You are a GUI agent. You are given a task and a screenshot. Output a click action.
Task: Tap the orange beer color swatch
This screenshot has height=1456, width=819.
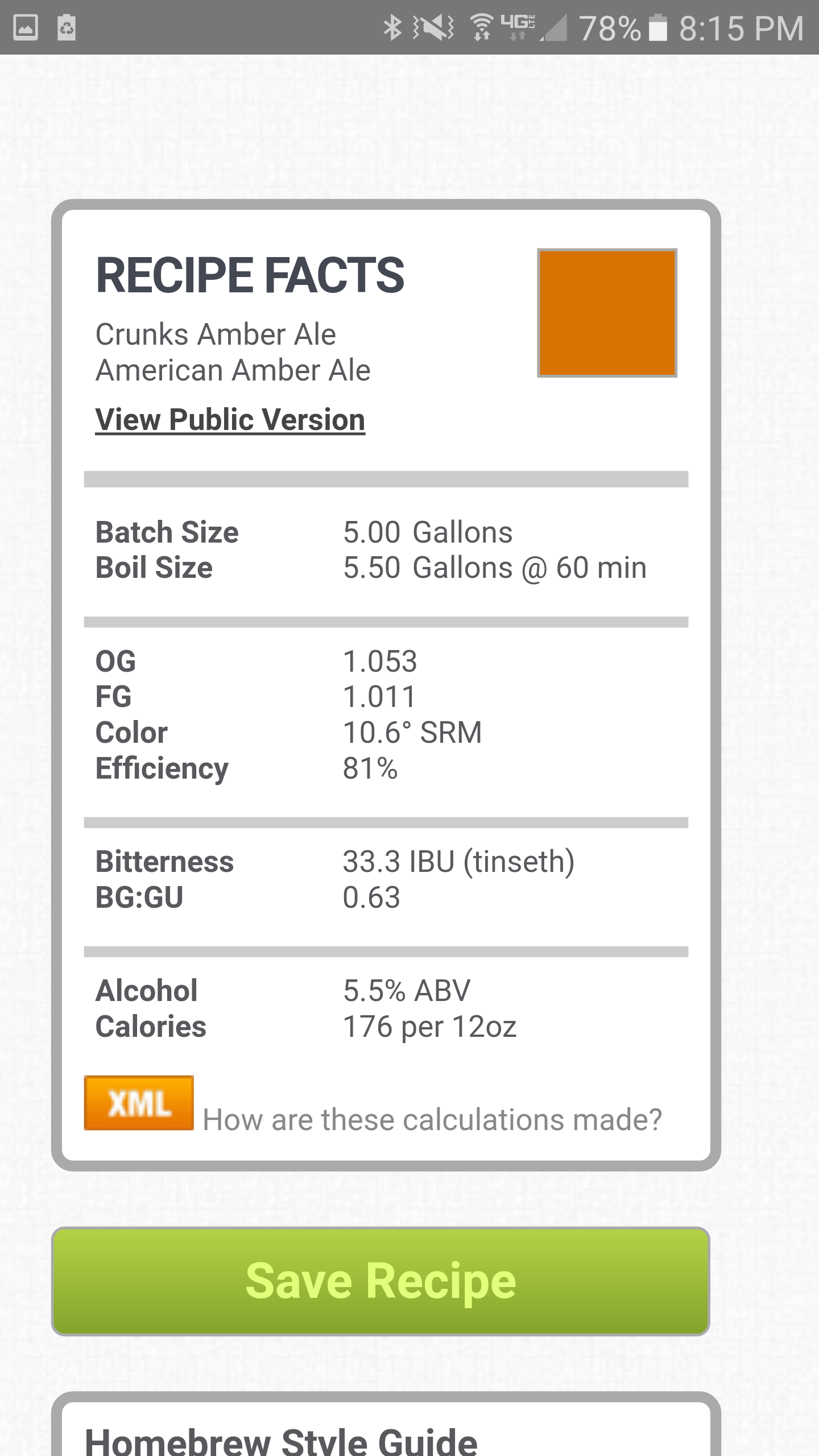coord(607,313)
